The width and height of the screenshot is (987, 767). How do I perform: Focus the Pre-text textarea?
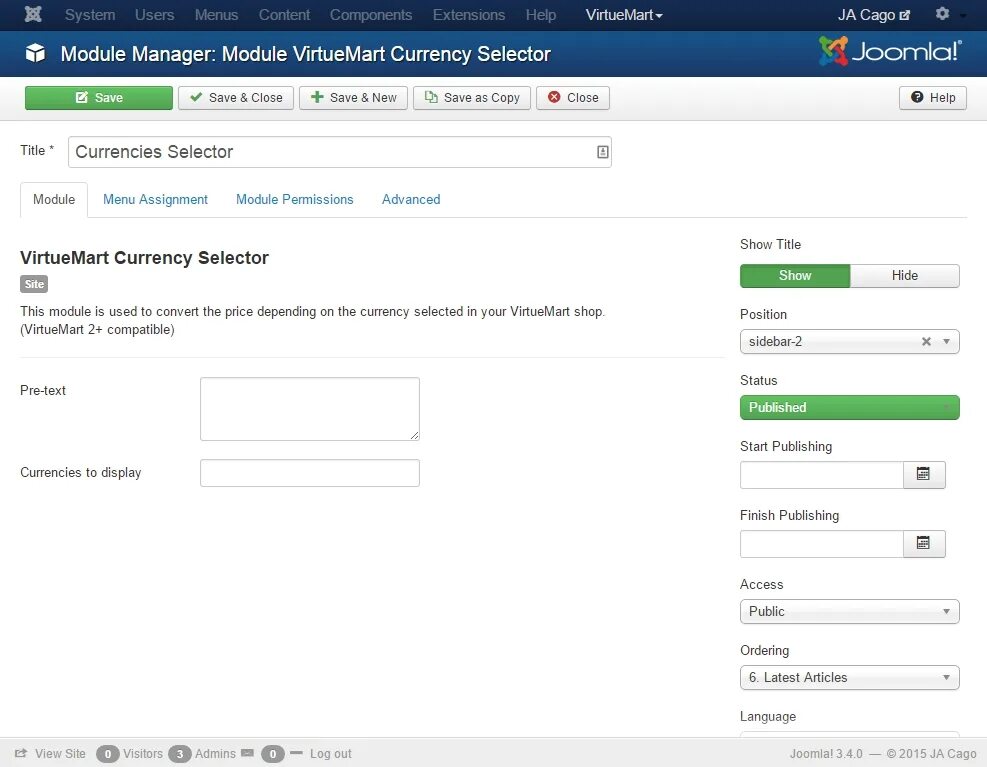310,409
